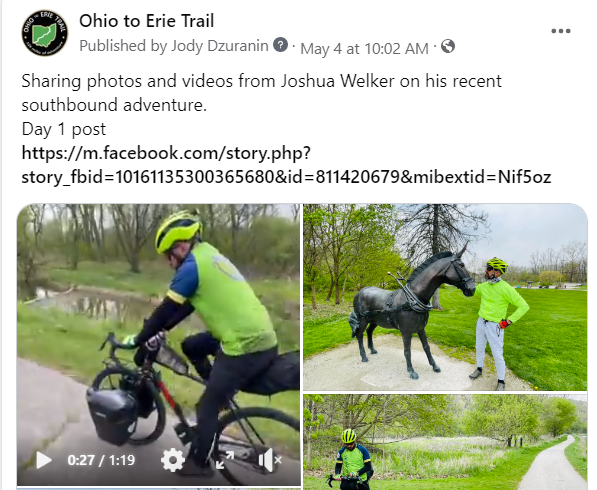Image resolution: width=597 pixels, height=490 pixels.
Task: Open the trail path photo
Action: pyautogui.click(x=445, y=442)
